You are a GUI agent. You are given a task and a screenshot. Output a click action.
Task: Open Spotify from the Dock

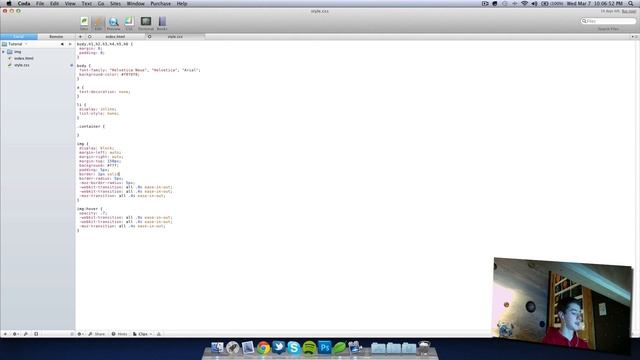click(x=309, y=348)
